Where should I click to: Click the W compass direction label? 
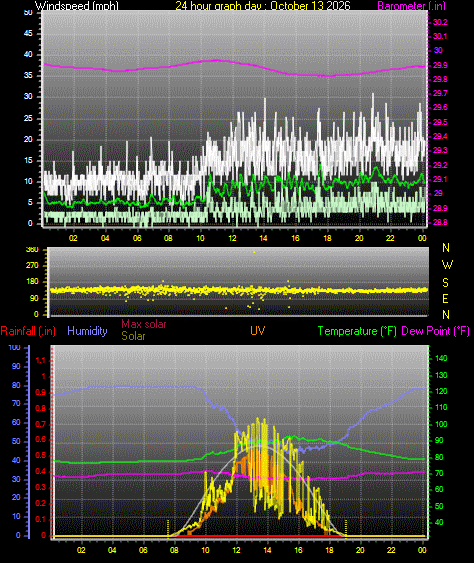pyautogui.click(x=447, y=265)
